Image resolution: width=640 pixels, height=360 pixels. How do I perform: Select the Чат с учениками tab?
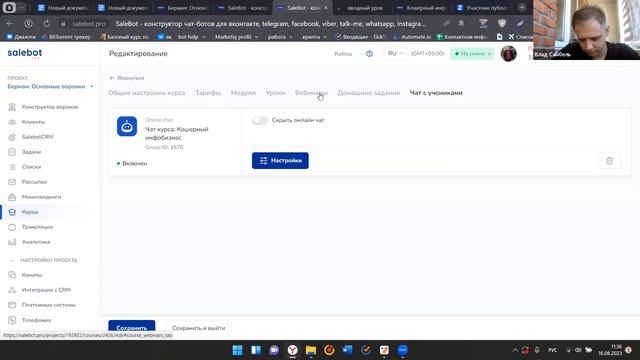pyautogui.click(x=436, y=93)
